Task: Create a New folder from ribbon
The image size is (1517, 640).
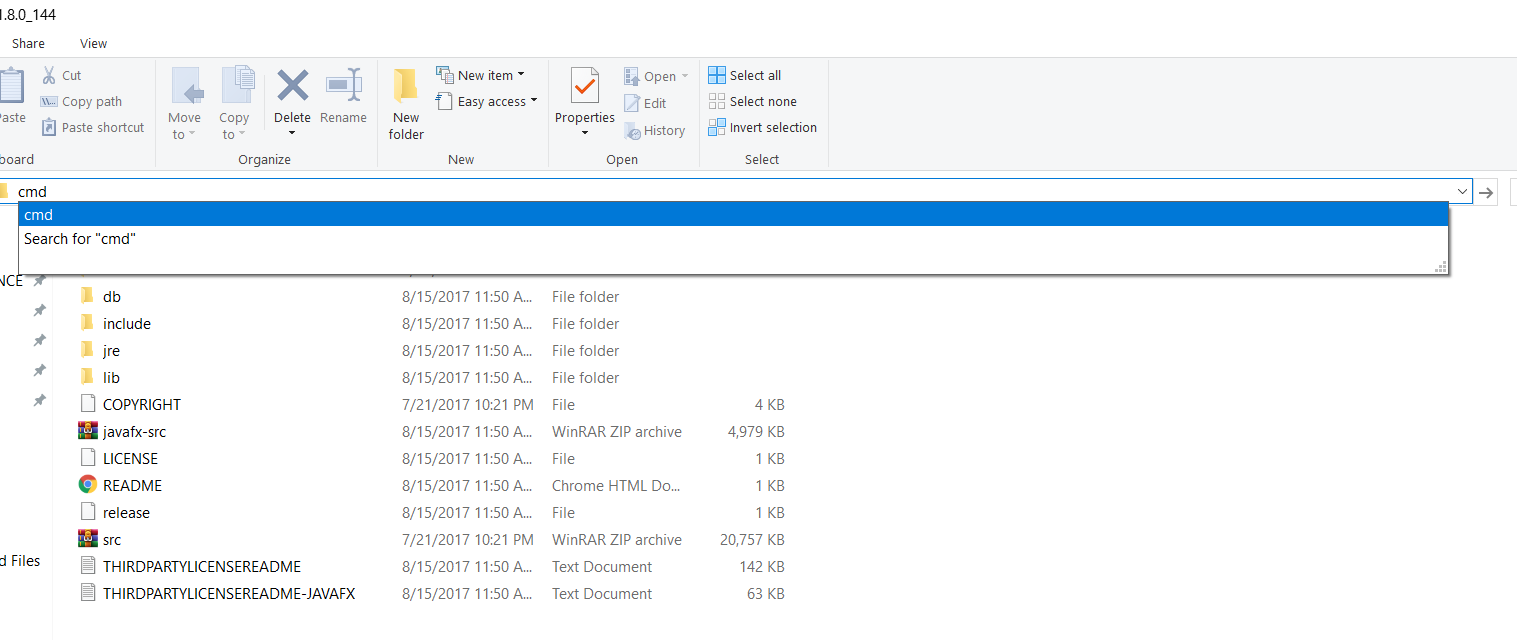Action: pyautogui.click(x=406, y=105)
